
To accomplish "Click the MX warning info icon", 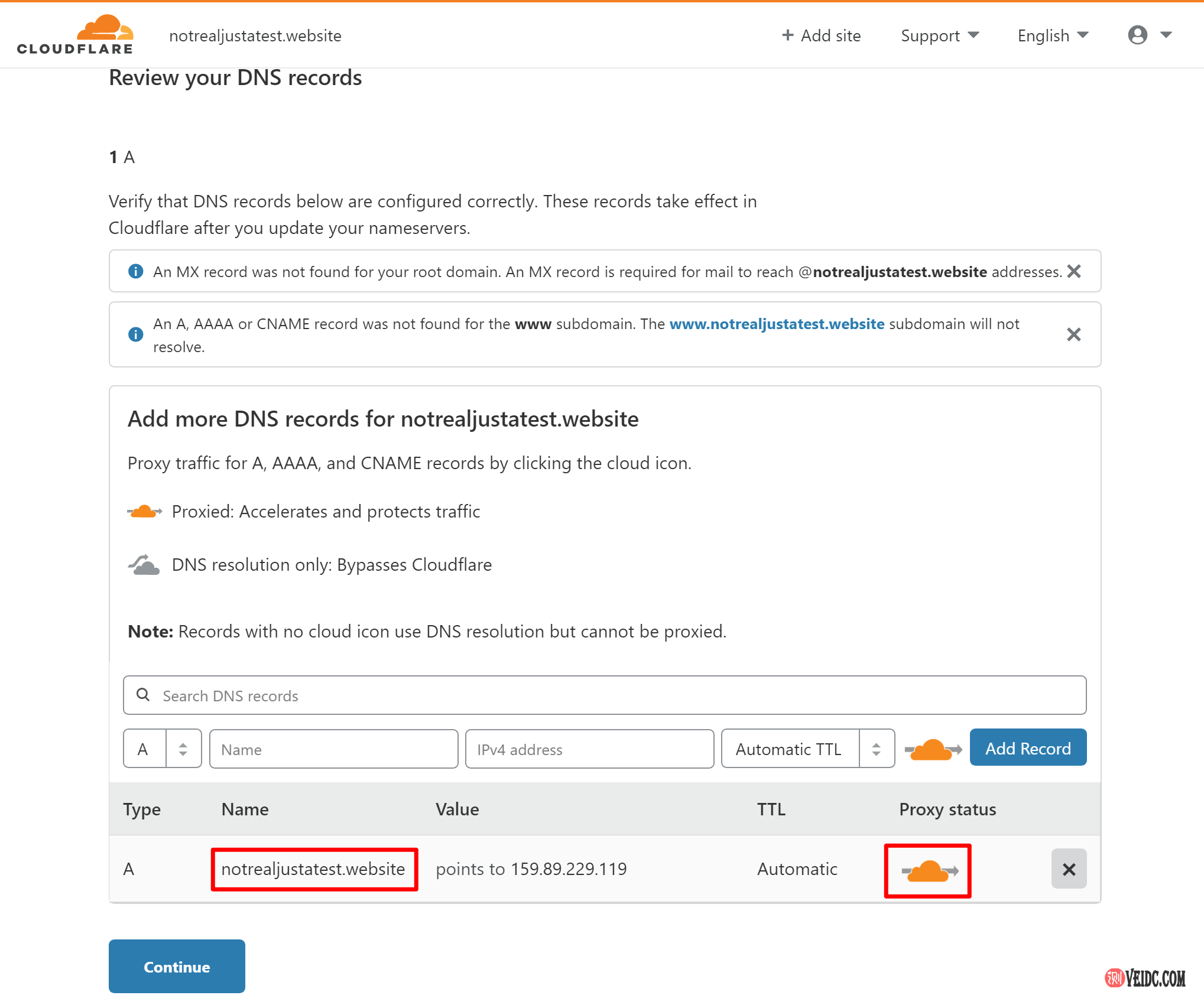I will 135,271.
